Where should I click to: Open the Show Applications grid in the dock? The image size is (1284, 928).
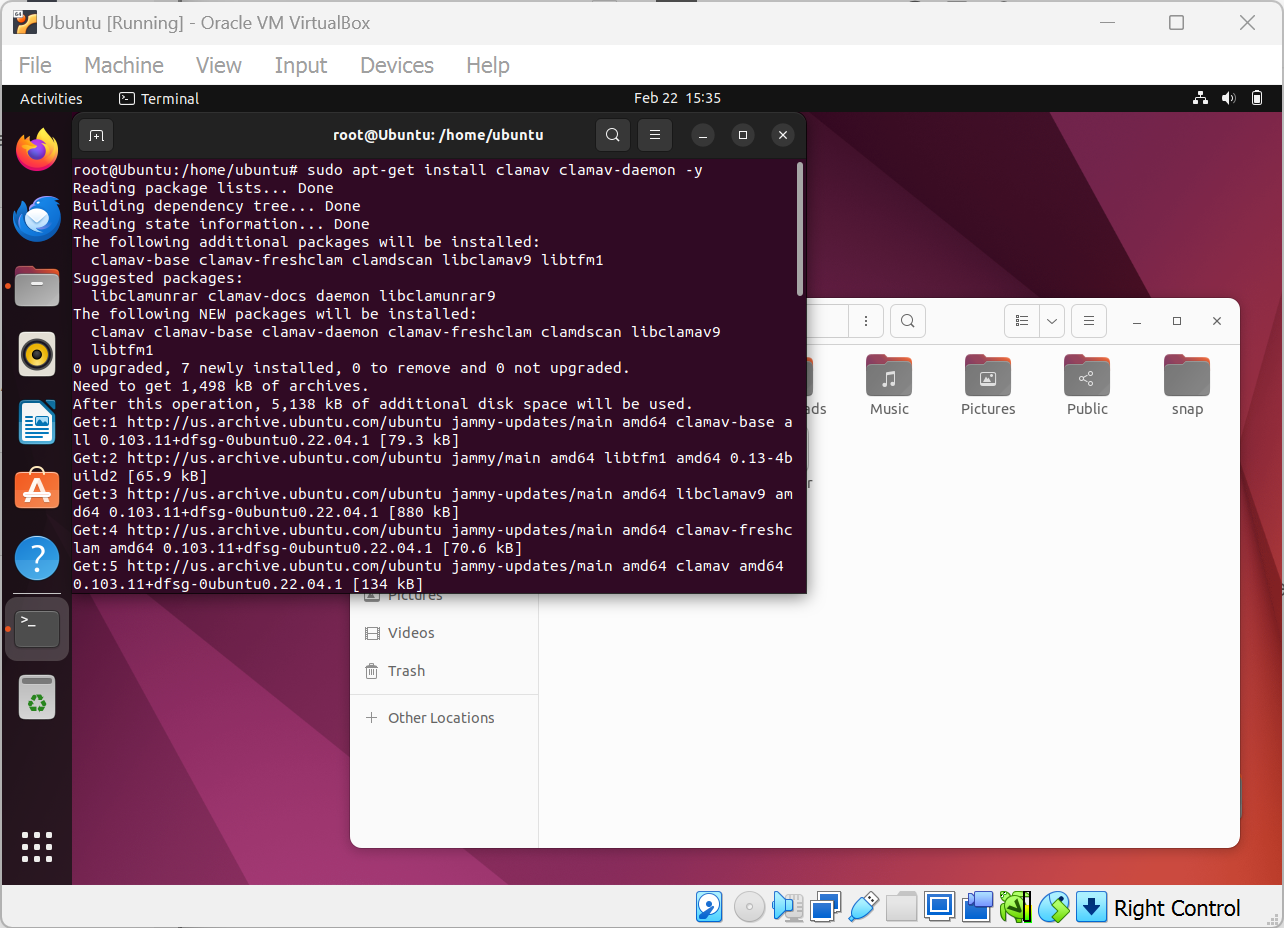(37, 846)
